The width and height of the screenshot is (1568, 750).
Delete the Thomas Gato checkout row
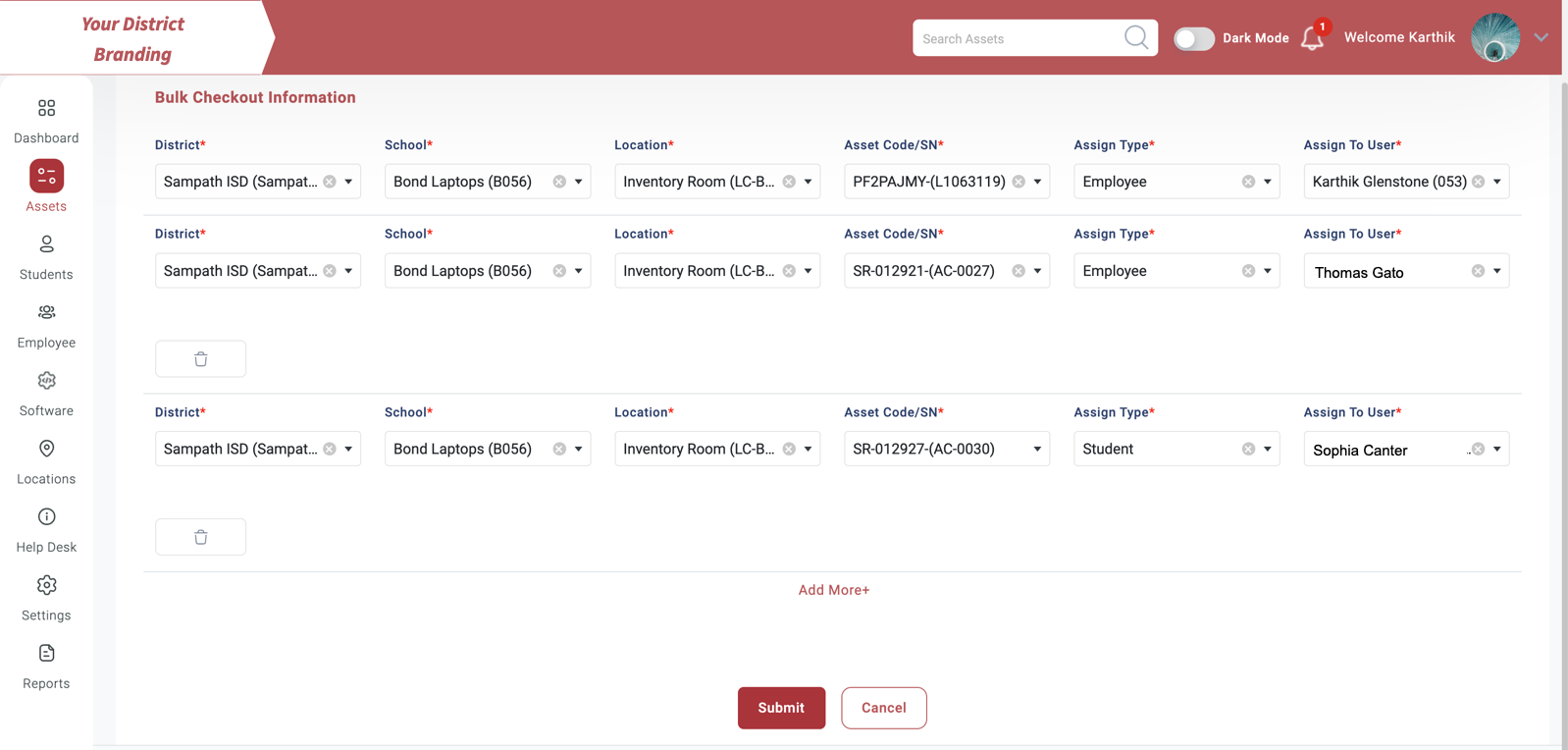coord(200,359)
